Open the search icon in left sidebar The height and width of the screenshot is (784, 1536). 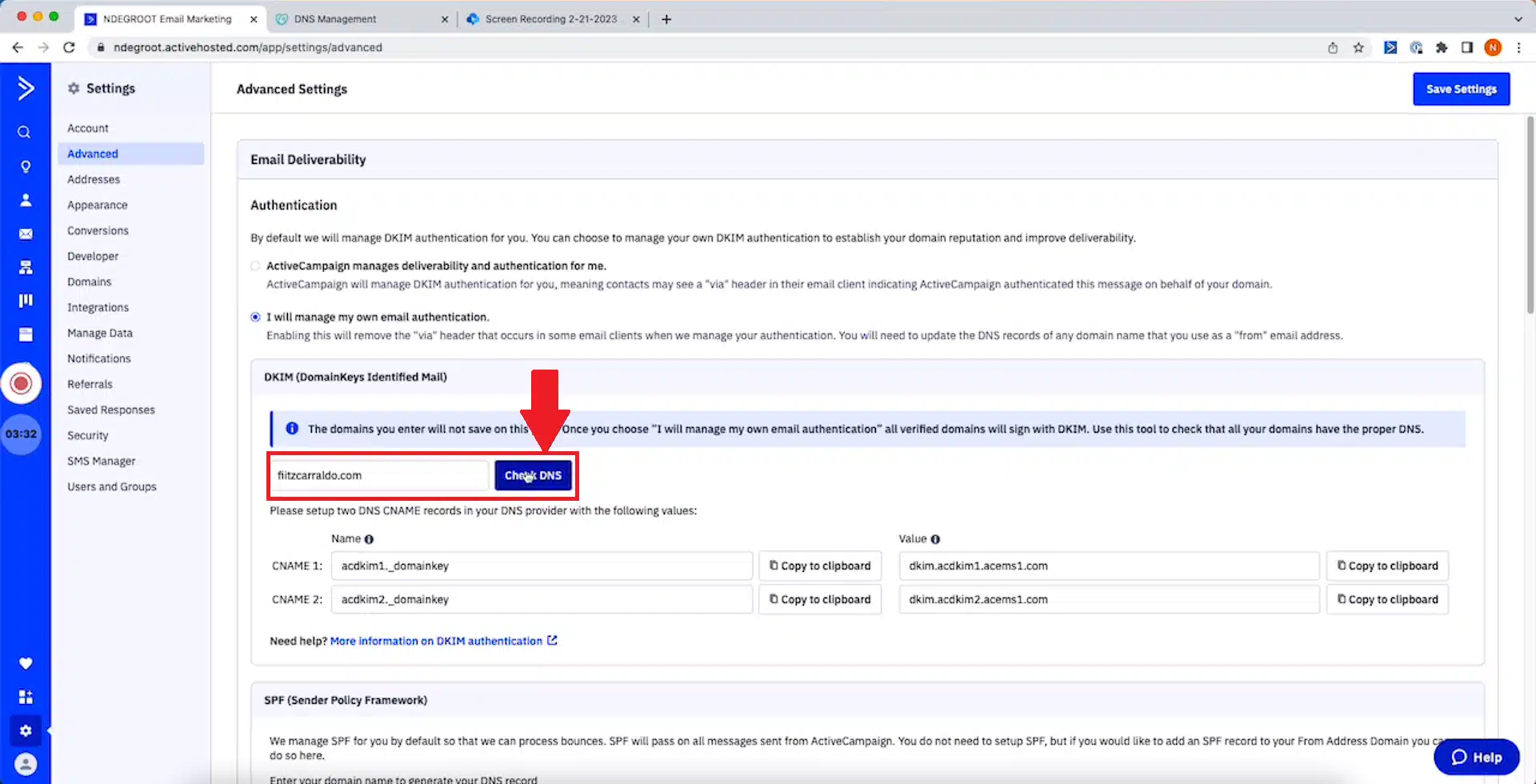point(24,132)
